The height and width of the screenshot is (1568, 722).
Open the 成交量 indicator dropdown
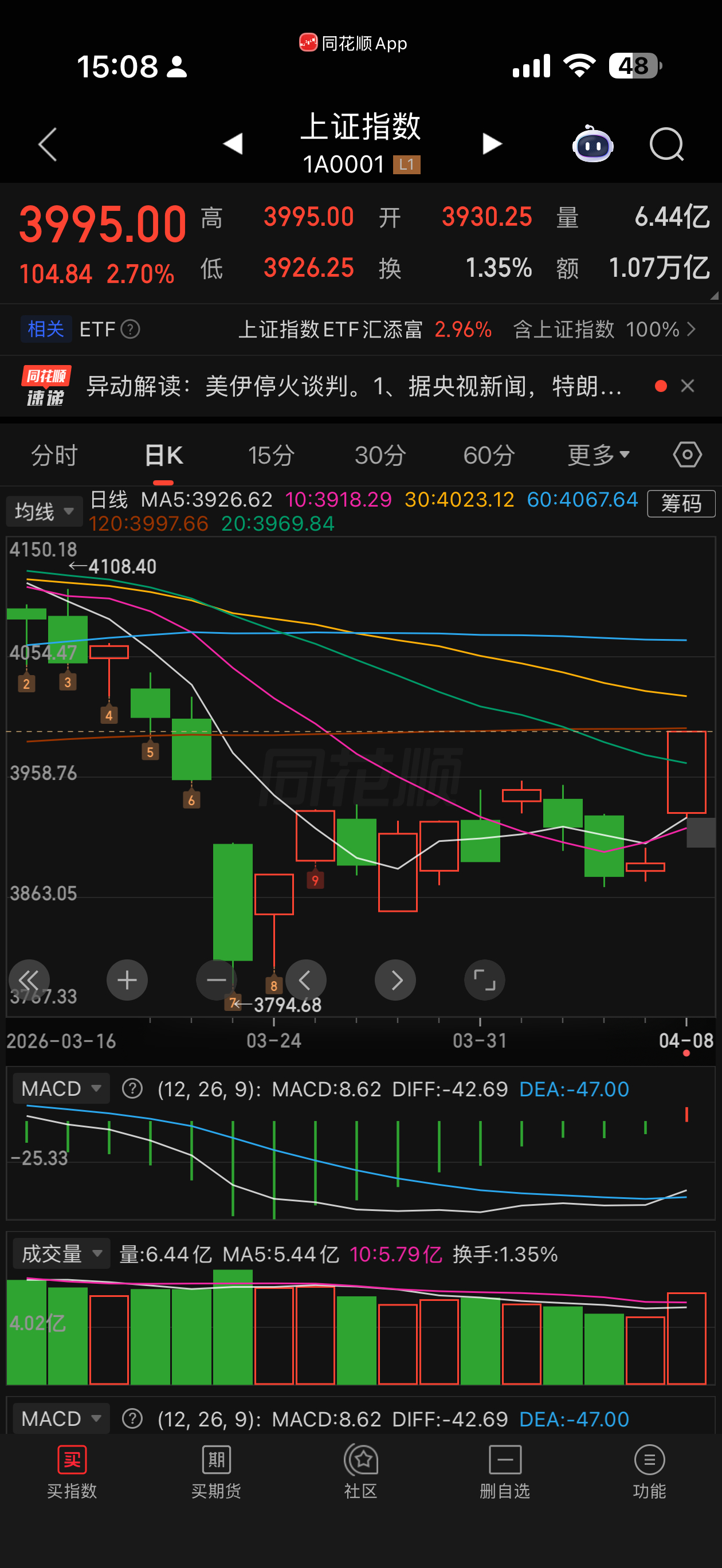(61, 1253)
